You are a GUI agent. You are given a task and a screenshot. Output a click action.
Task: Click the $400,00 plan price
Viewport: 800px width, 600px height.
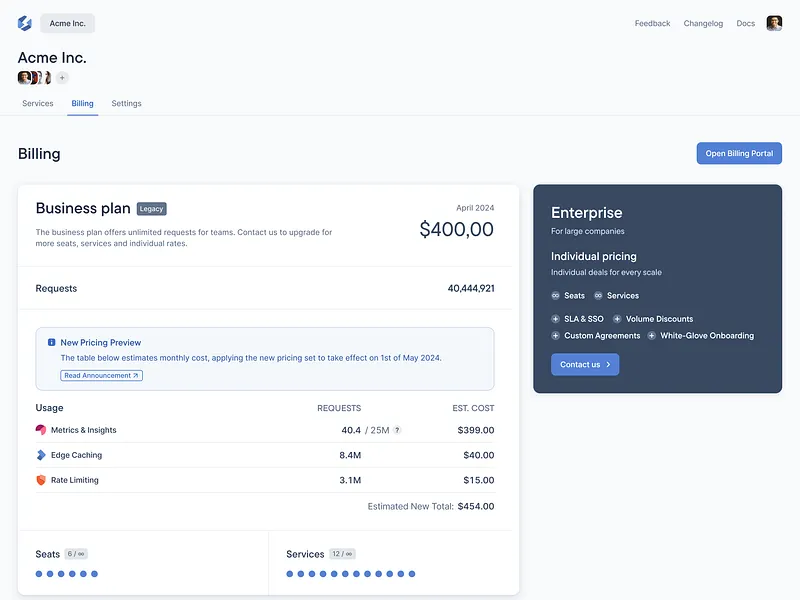(457, 230)
